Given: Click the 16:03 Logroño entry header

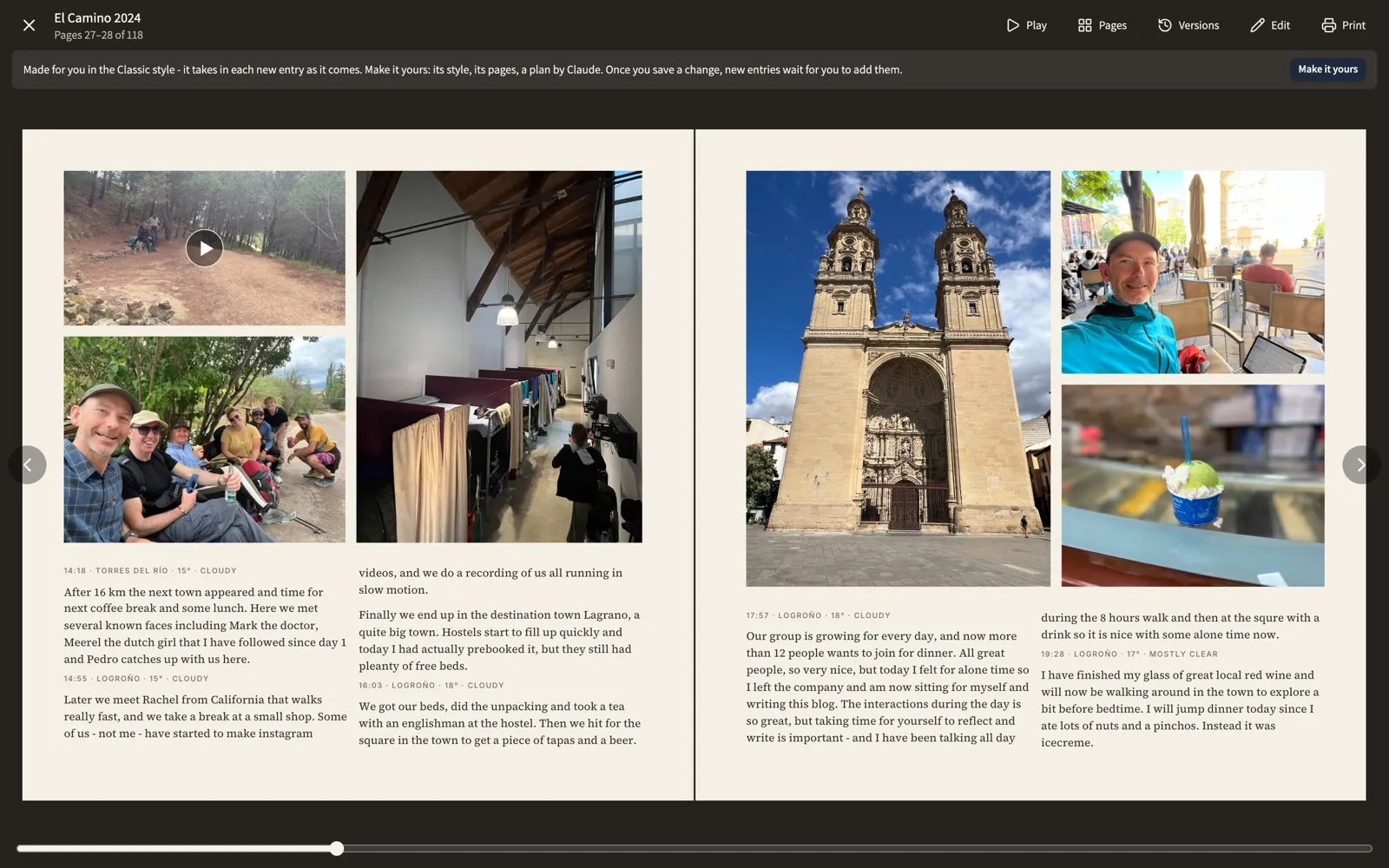Looking at the screenshot, I should click(431, 685).
